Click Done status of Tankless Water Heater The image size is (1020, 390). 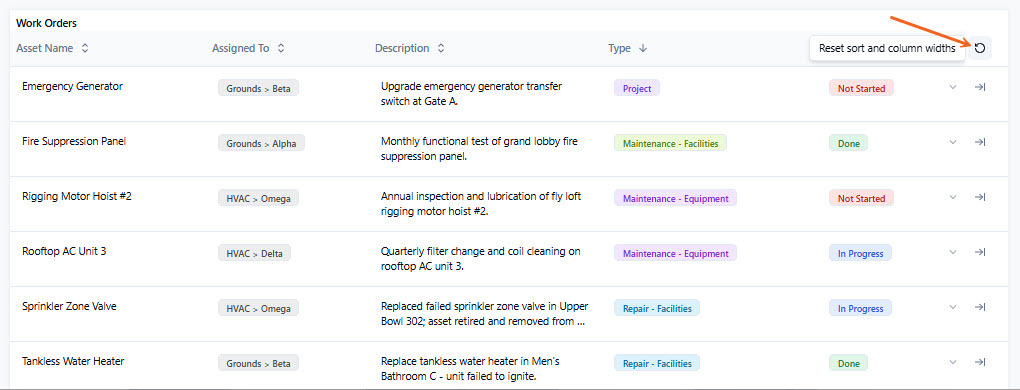848,363
